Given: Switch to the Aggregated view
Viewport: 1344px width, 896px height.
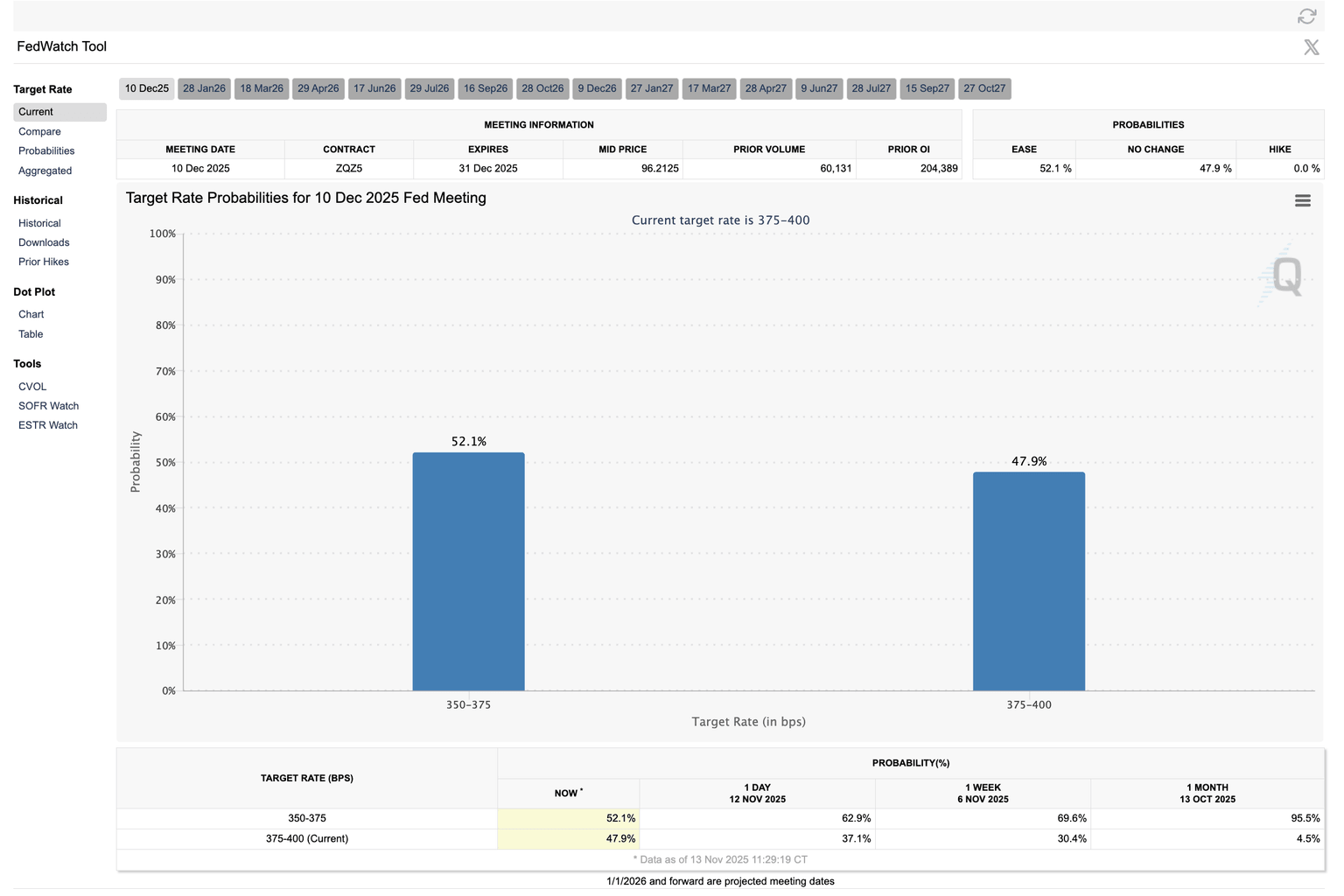Looking at the screenshot, I should pyautogui.click(x=45, y=171).
